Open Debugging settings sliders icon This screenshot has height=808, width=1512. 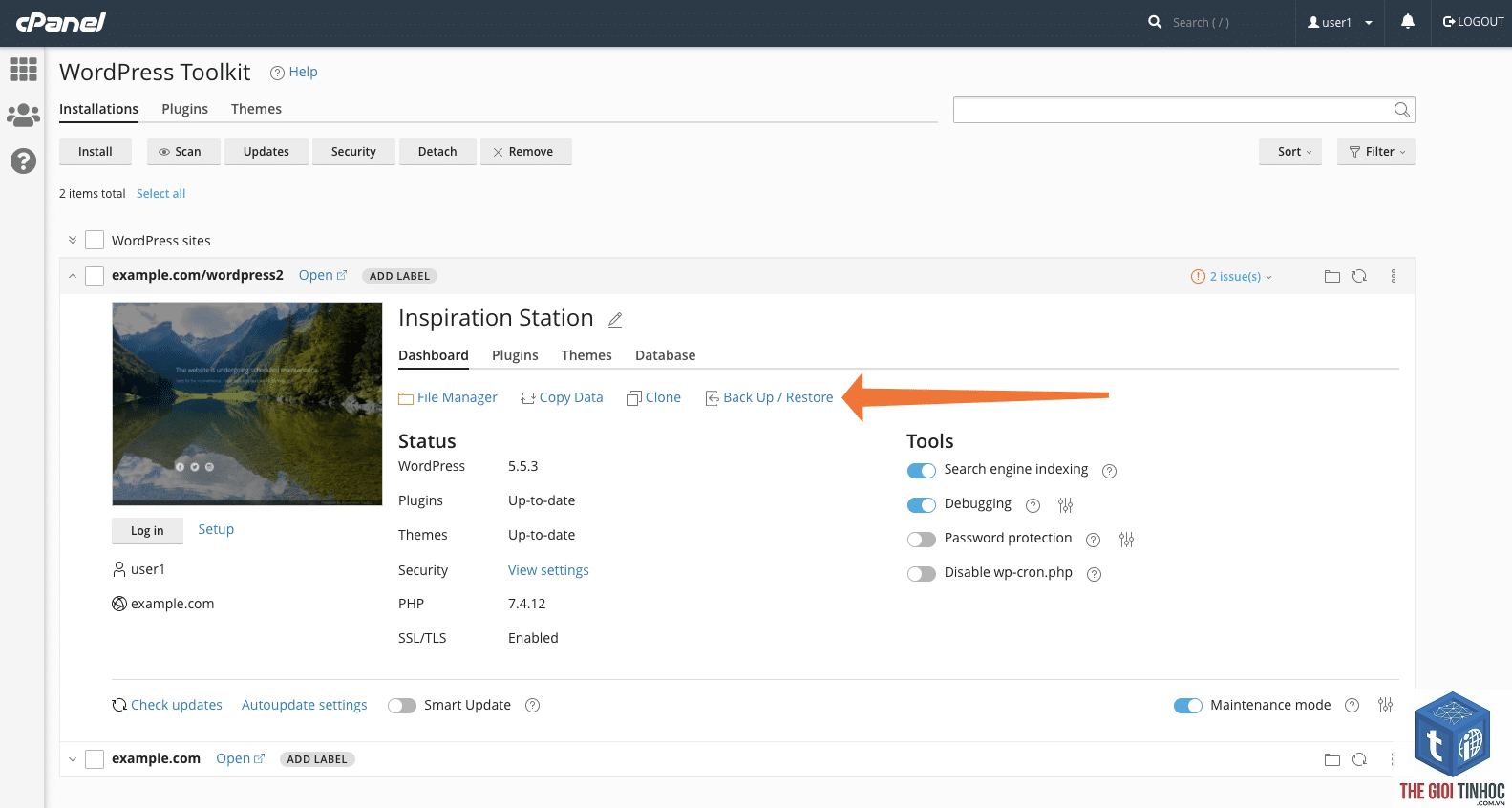coord(1066,505)
